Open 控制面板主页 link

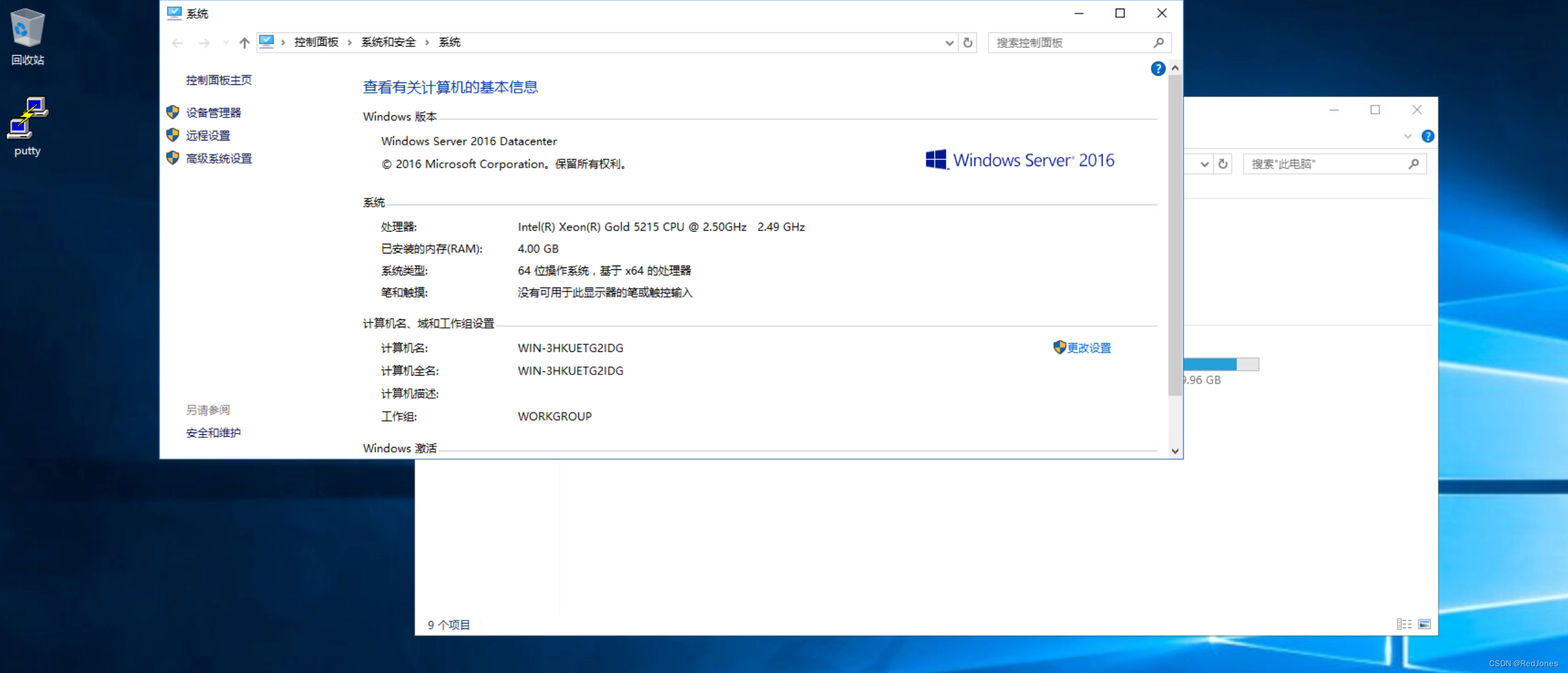click(219, 80)
